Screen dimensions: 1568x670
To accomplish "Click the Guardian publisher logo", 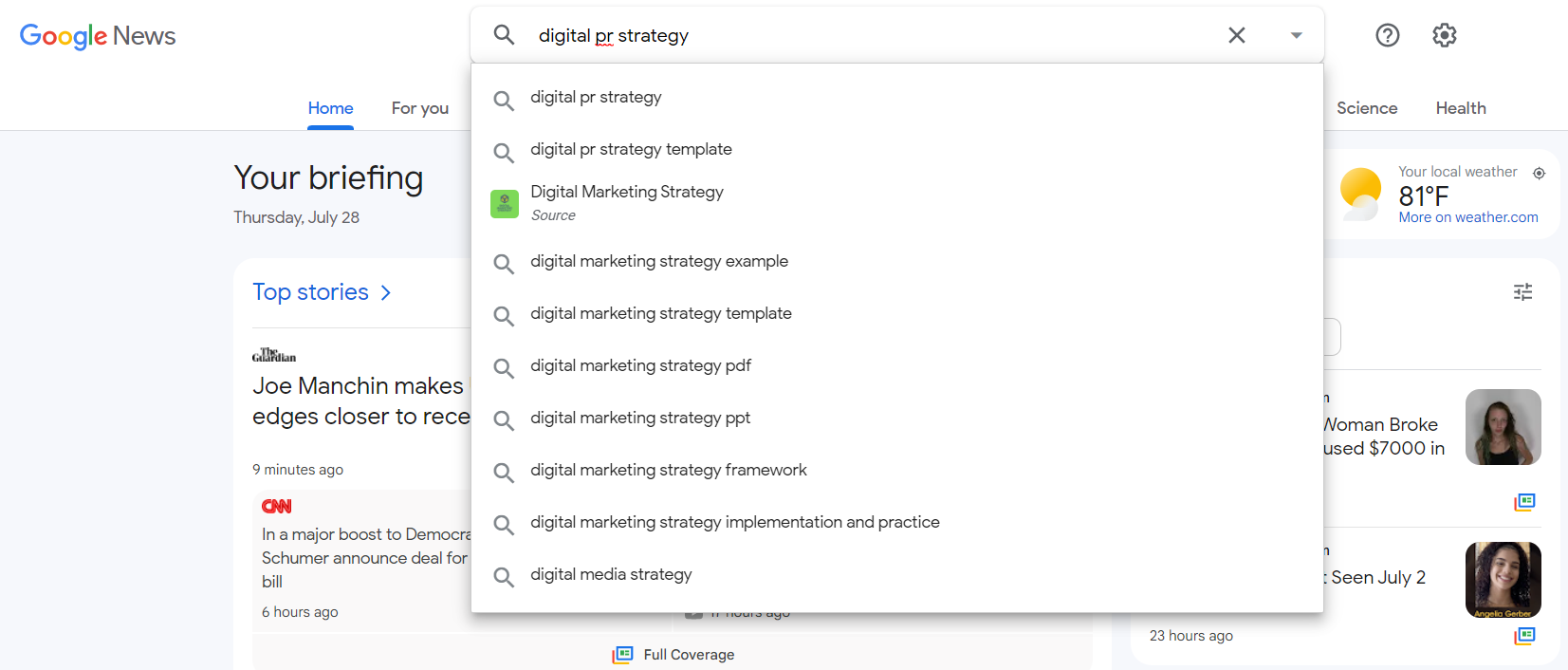I will point(274,353).
